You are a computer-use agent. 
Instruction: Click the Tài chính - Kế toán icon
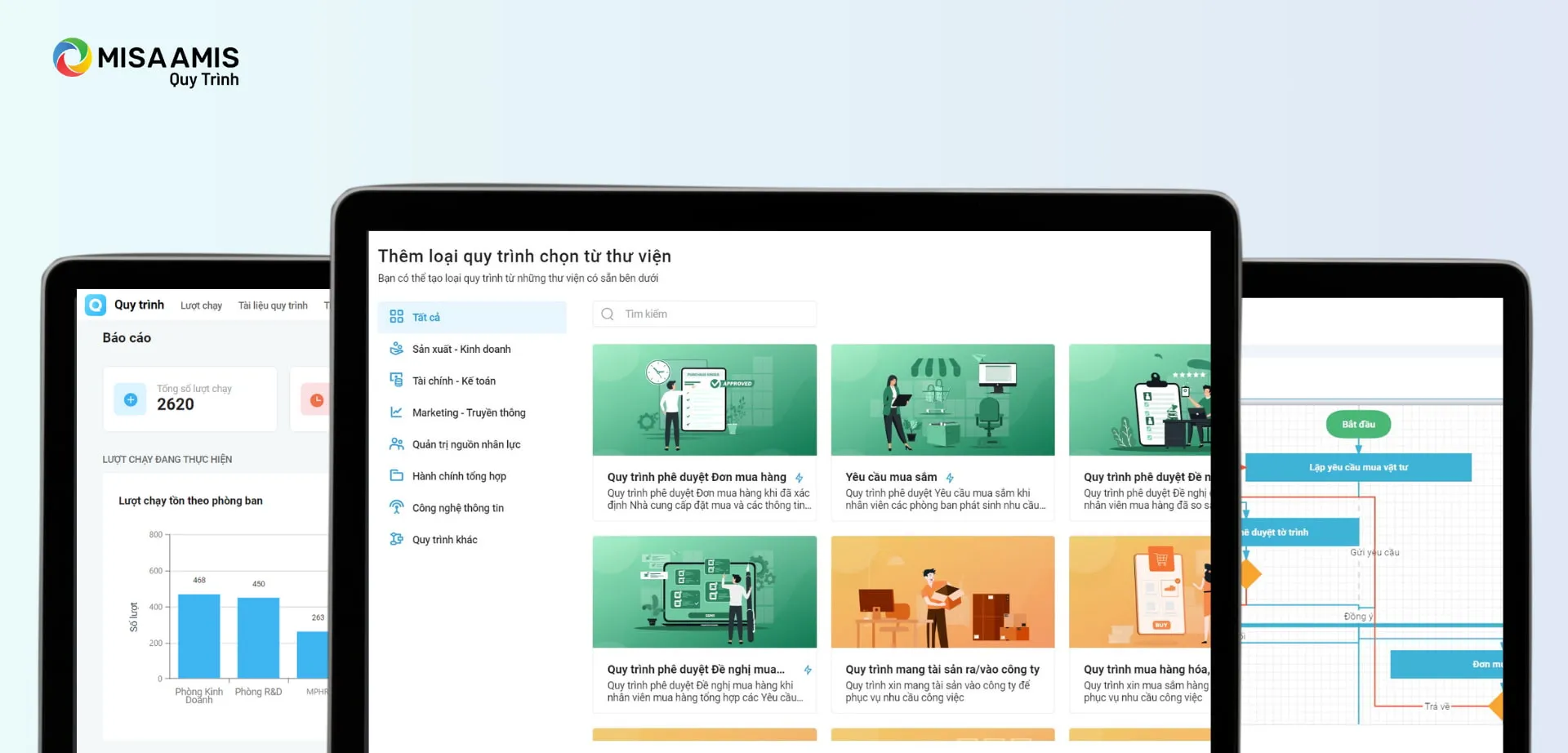[396, 381]
